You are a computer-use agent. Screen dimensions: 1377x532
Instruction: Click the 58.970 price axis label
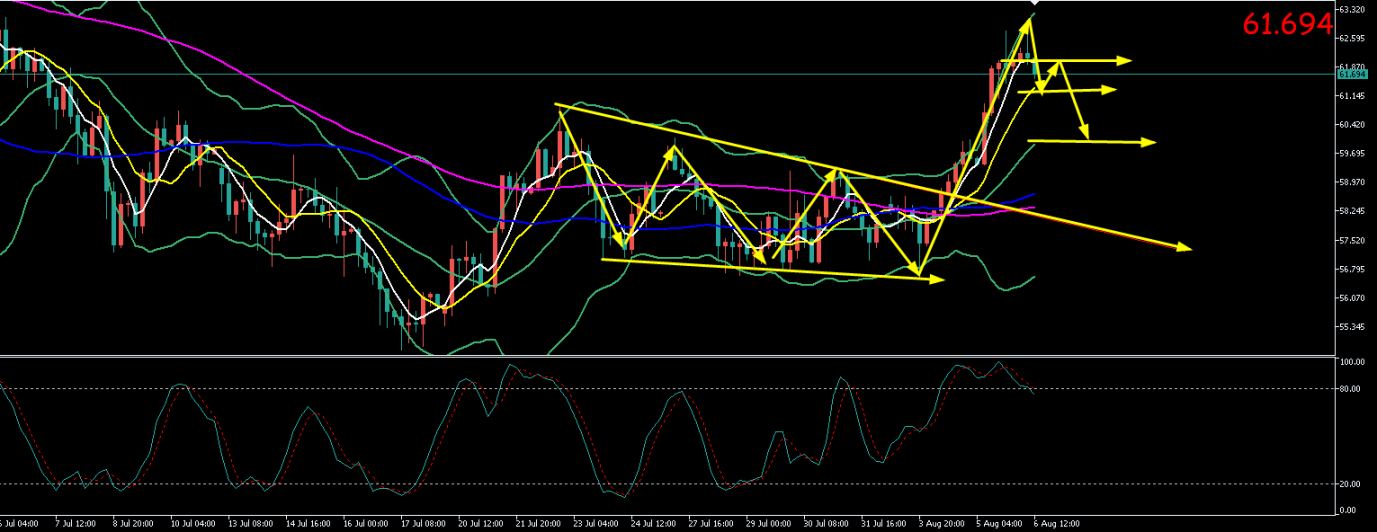(1354, 182)
